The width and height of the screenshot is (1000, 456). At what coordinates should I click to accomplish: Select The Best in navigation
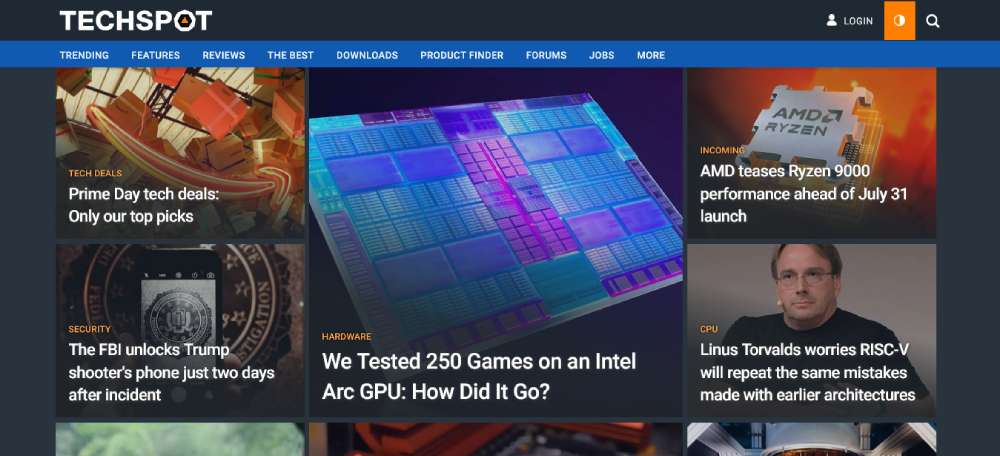tap(290, 55)
